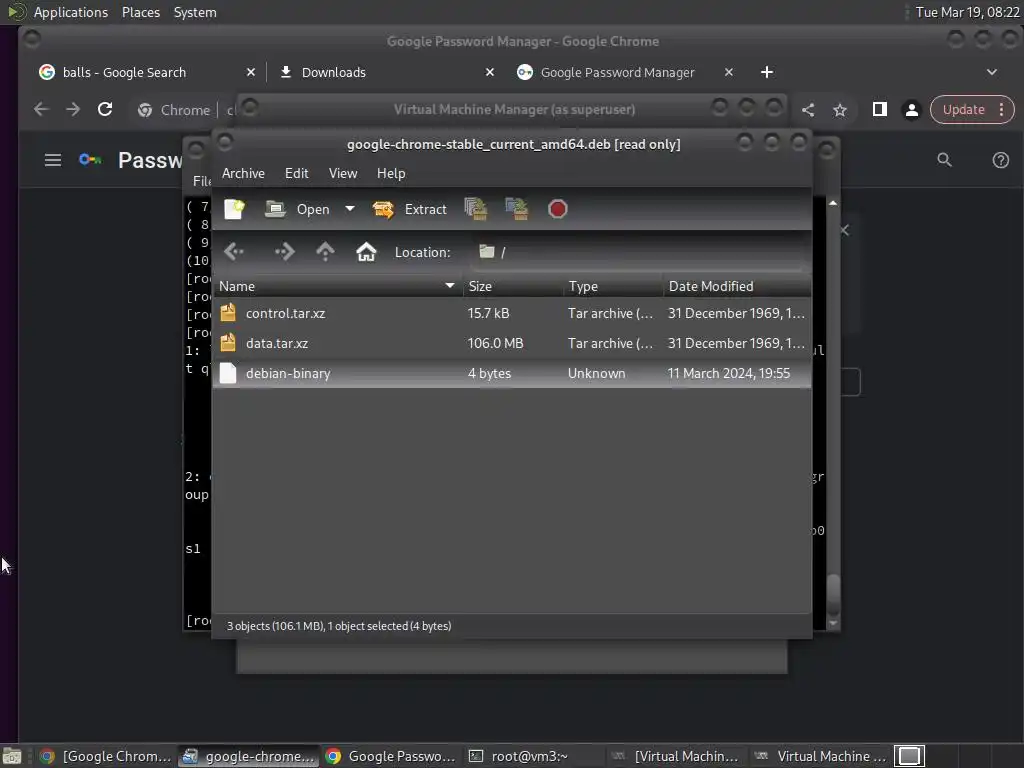Switch to Google Passwo... taskbar window
Image resolution: width=1024 pixels, height=768 pixels.
click(391, 756)
